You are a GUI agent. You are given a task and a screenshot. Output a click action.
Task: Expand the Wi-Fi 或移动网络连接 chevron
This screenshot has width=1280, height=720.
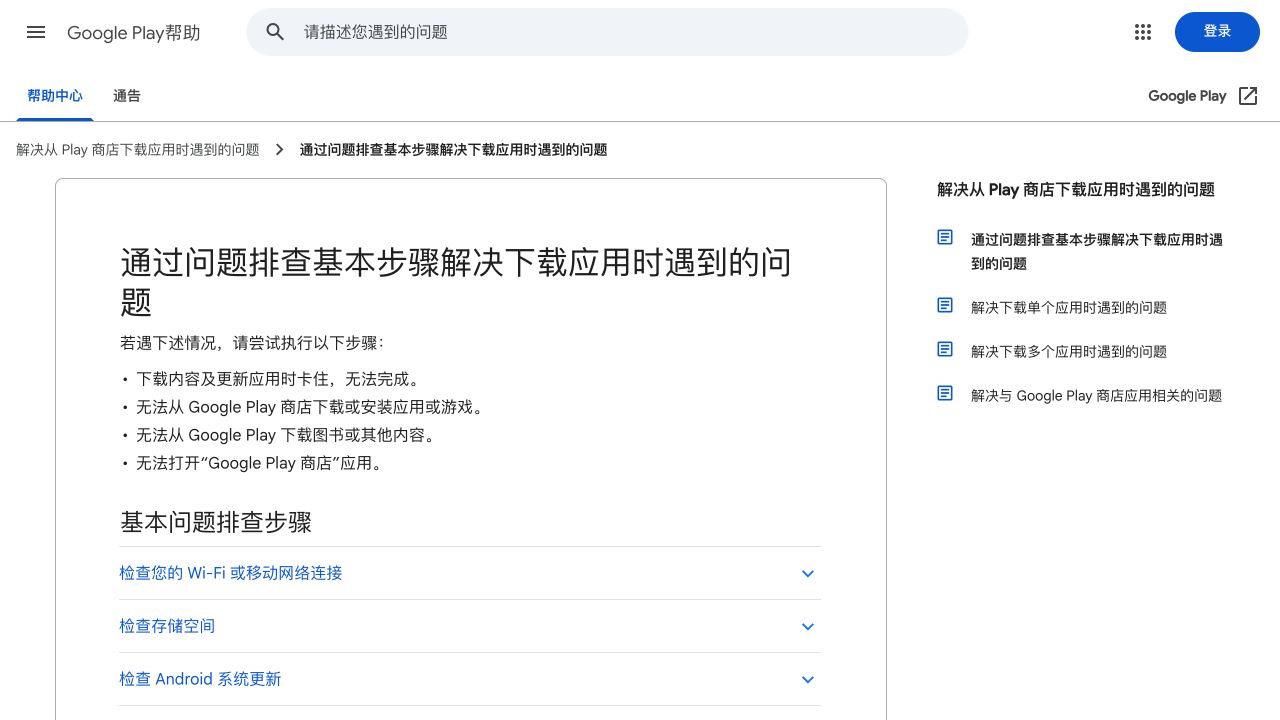[808, 573]
